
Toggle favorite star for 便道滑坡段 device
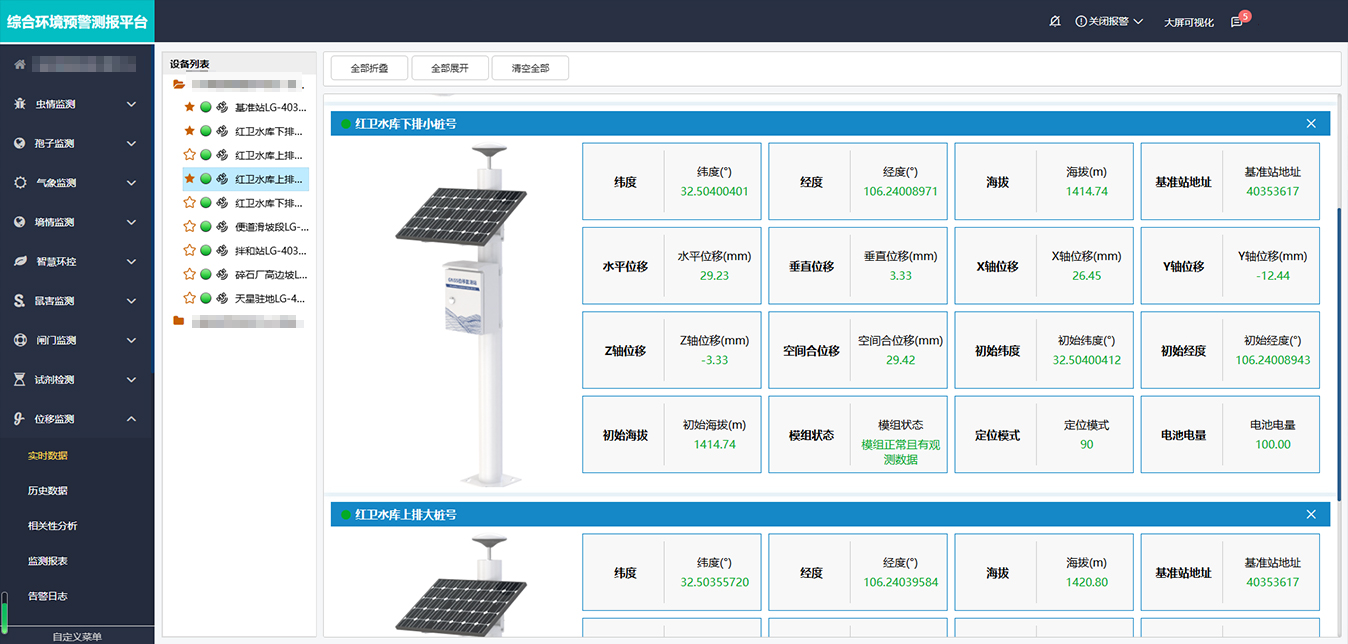pyautogui.click(x=189, y=227)
